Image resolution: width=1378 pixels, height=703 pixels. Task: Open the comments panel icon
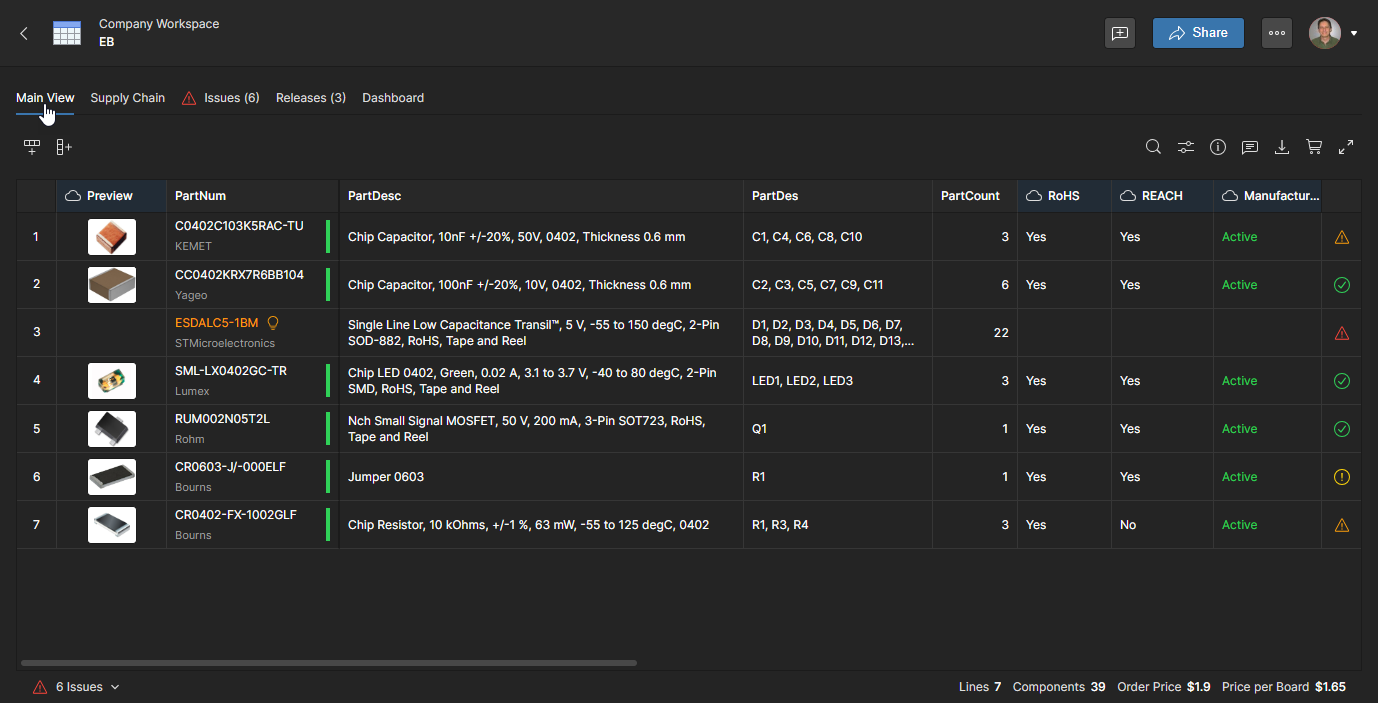pyautogui.click(x=1249, y=147)
